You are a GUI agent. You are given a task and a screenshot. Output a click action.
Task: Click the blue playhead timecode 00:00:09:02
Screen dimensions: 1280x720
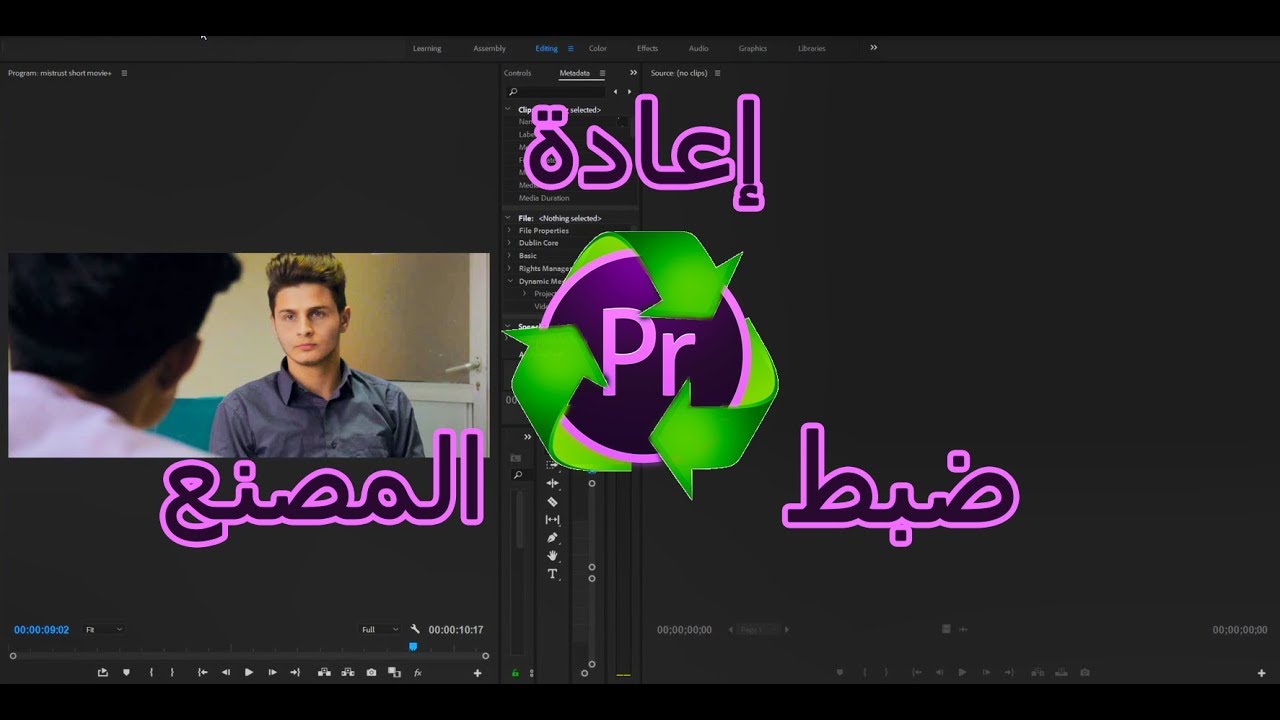(x=41, y=630)
